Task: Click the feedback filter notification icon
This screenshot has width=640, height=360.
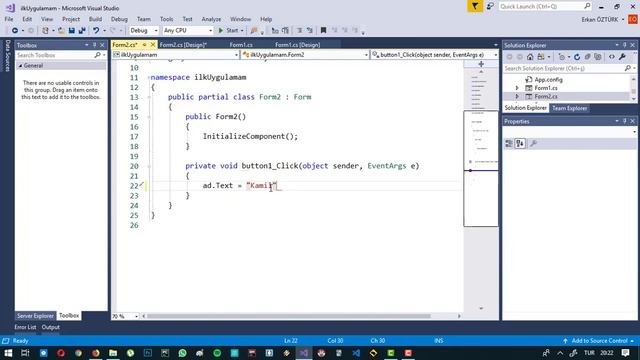Action: click(475, 7)
